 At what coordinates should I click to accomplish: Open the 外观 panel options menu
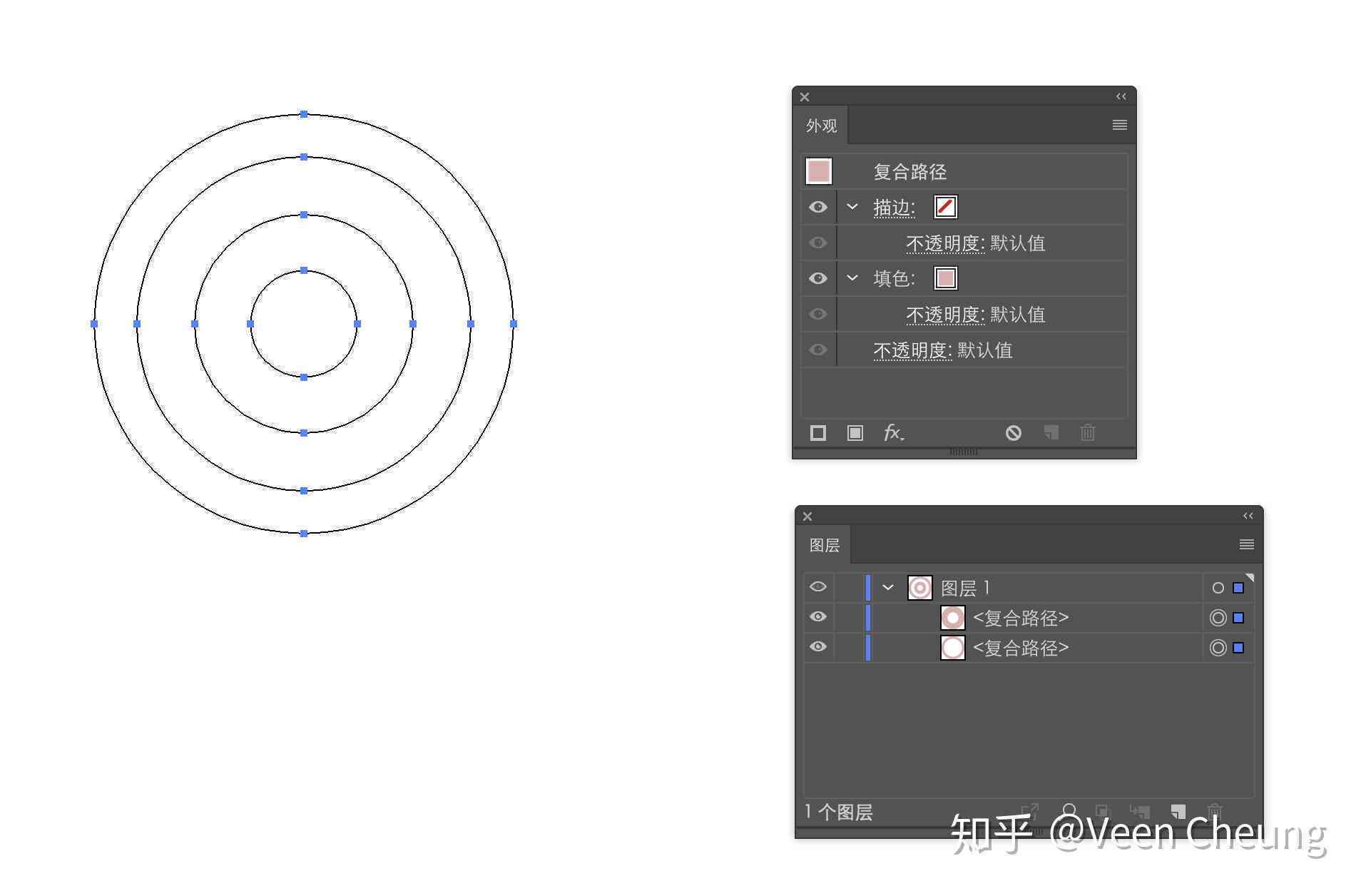click(x=1120, y=125)
